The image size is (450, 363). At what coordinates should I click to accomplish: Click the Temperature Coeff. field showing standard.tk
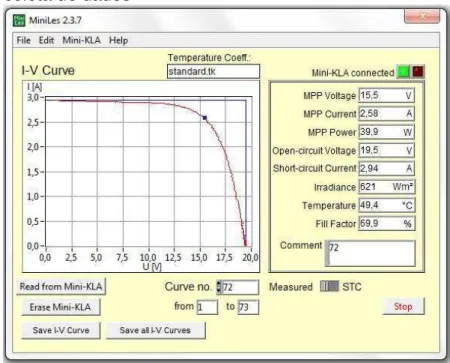[x=213, y=72]
